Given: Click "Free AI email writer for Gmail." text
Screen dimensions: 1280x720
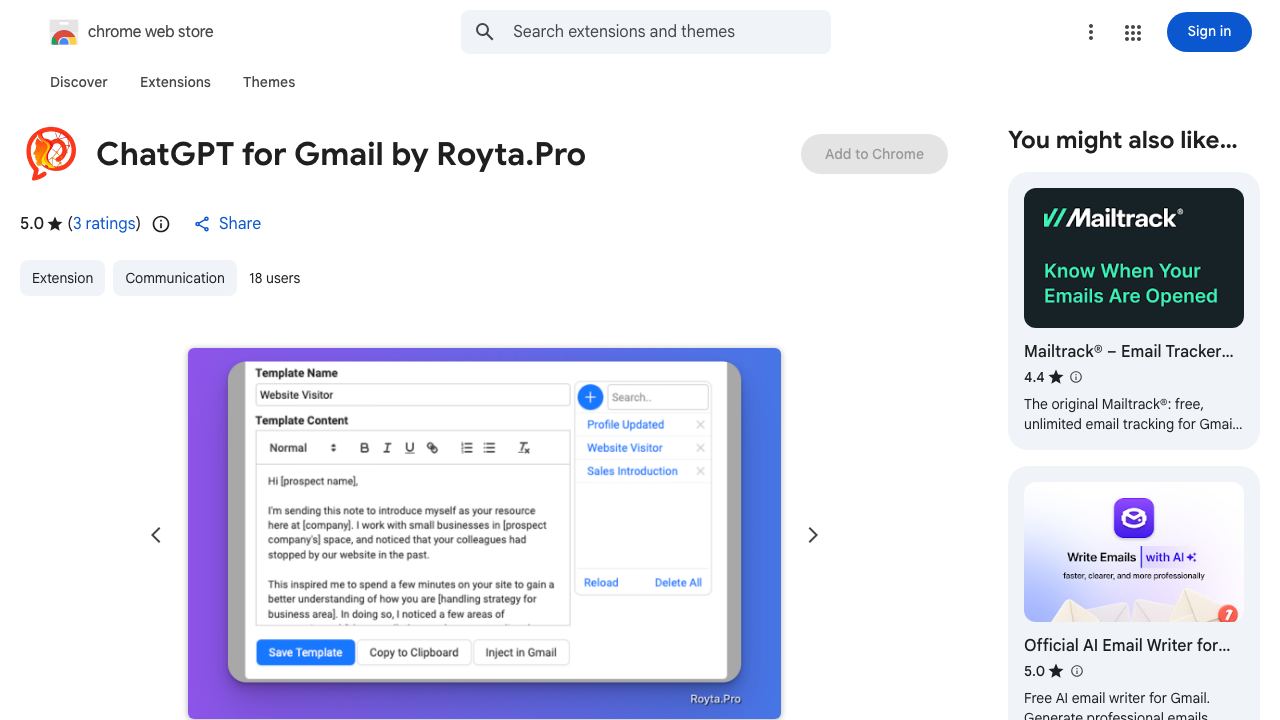Looking at the screenshot, I should point(1117,698).
